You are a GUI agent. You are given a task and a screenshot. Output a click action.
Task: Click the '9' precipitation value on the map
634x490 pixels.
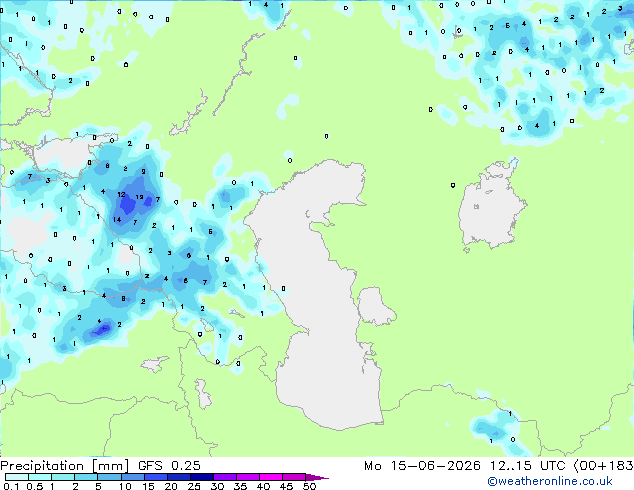coord(143,171)
